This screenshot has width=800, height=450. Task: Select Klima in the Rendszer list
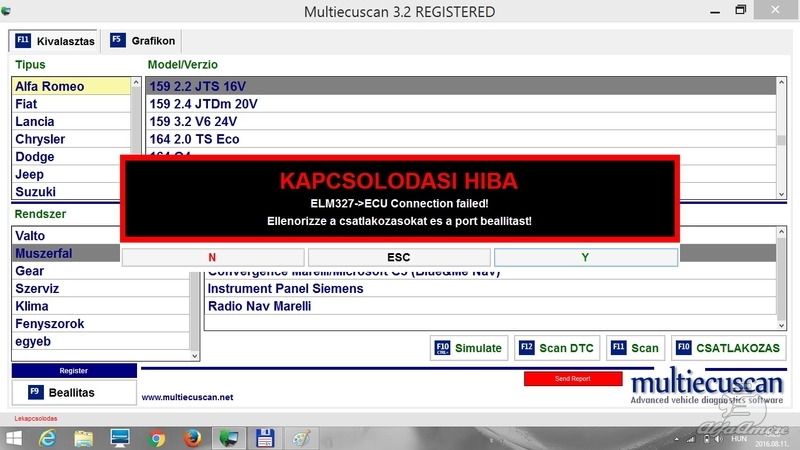101,306
